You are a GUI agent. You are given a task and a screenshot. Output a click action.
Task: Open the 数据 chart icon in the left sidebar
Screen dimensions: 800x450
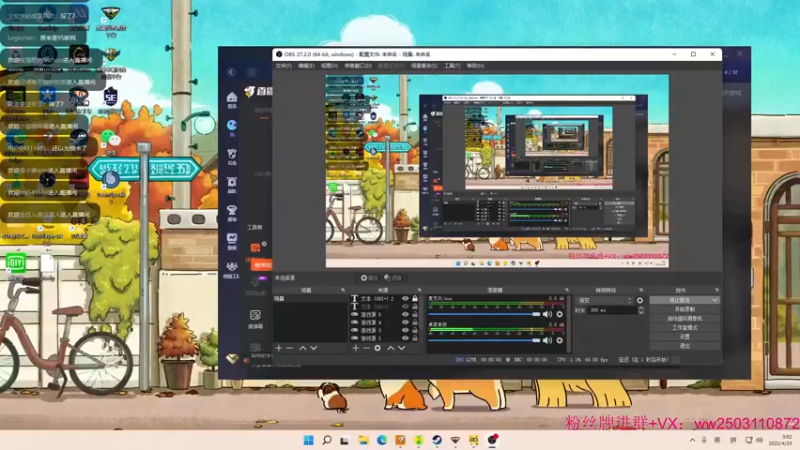232,240
